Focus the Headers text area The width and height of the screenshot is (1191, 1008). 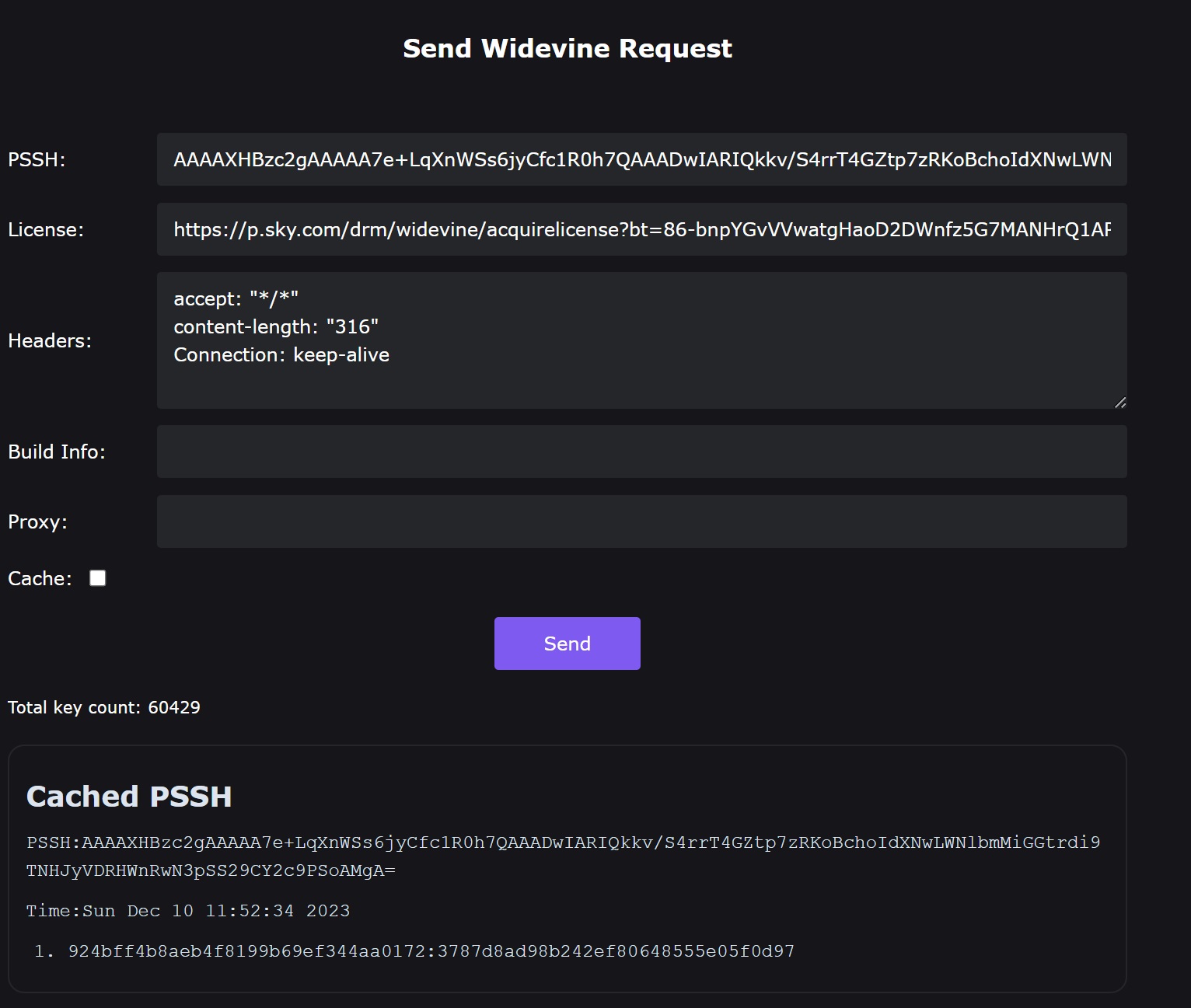click(641, 340)
